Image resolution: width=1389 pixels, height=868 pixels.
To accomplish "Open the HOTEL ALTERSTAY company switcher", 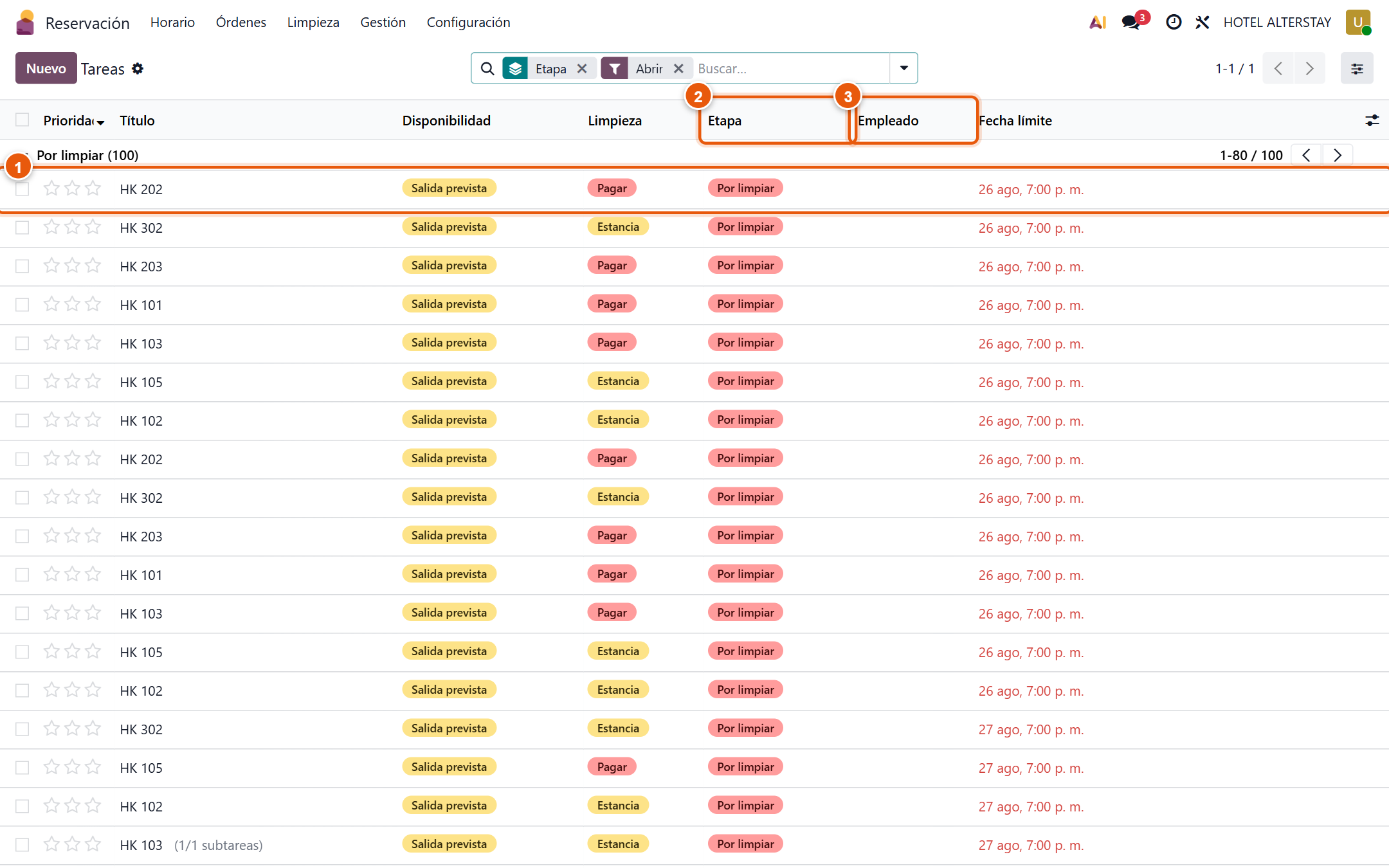I will tap(1277, 23).
